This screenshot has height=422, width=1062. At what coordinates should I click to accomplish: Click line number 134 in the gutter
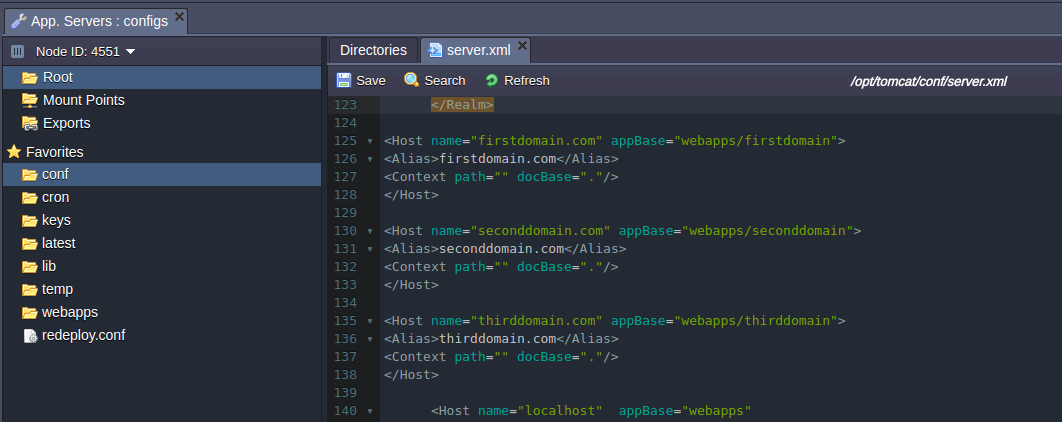click(x=345, y=303)
